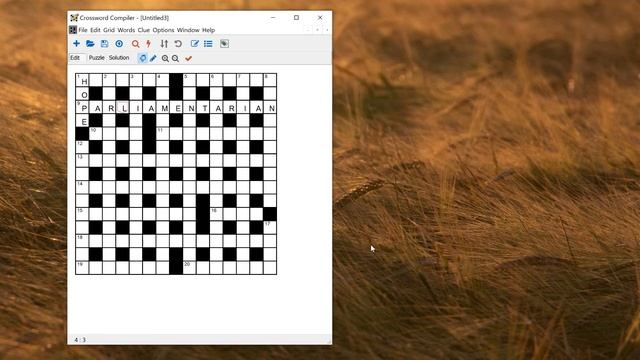Select the first P of PARLIAMENTARIAN
Image resolution: width=640 pixels, height=360 pixels.
pos(82,107)
